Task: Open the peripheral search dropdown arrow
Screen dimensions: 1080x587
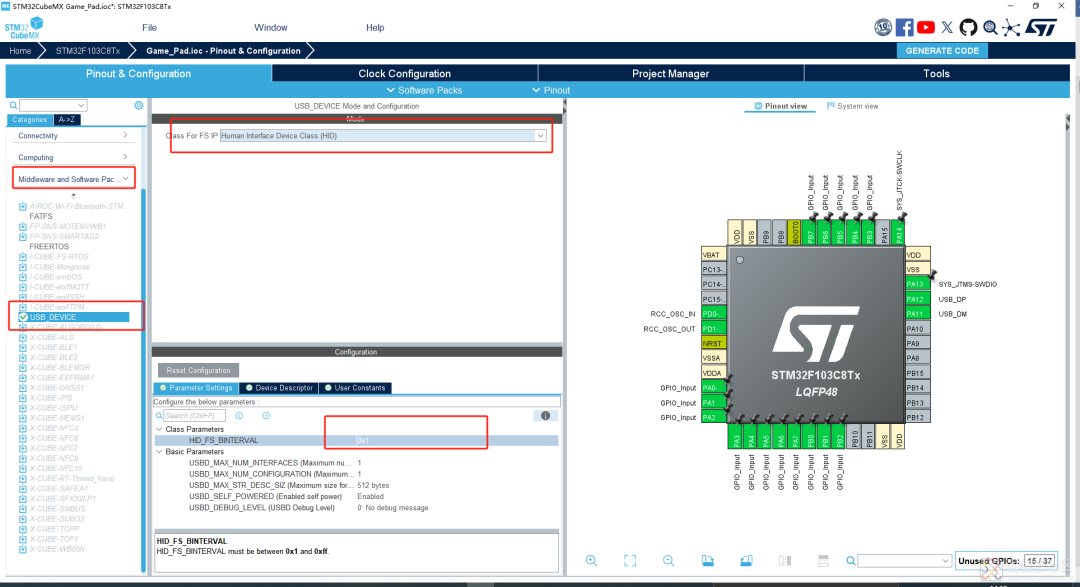Action: click(81, 105)
